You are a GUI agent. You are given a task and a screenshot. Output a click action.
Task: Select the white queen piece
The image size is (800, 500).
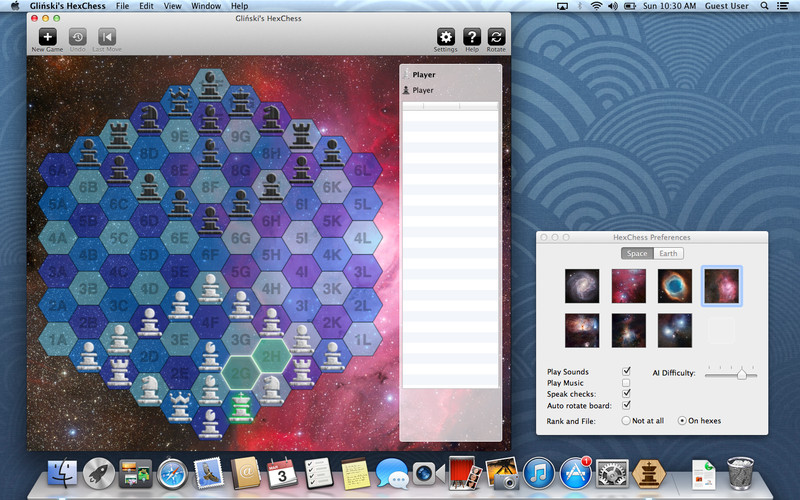180,406
